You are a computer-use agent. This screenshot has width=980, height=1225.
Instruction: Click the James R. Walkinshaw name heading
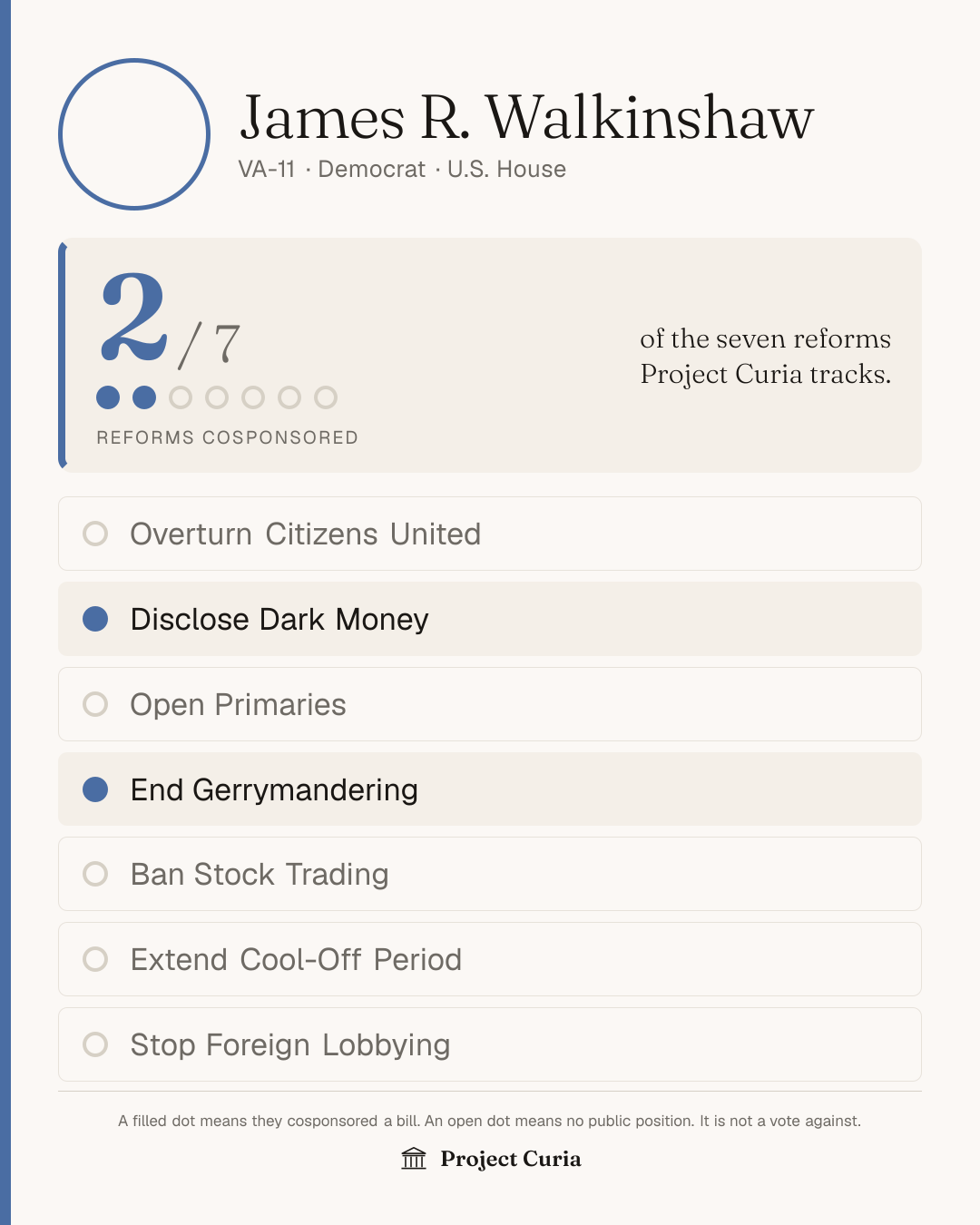click(527, 117)
